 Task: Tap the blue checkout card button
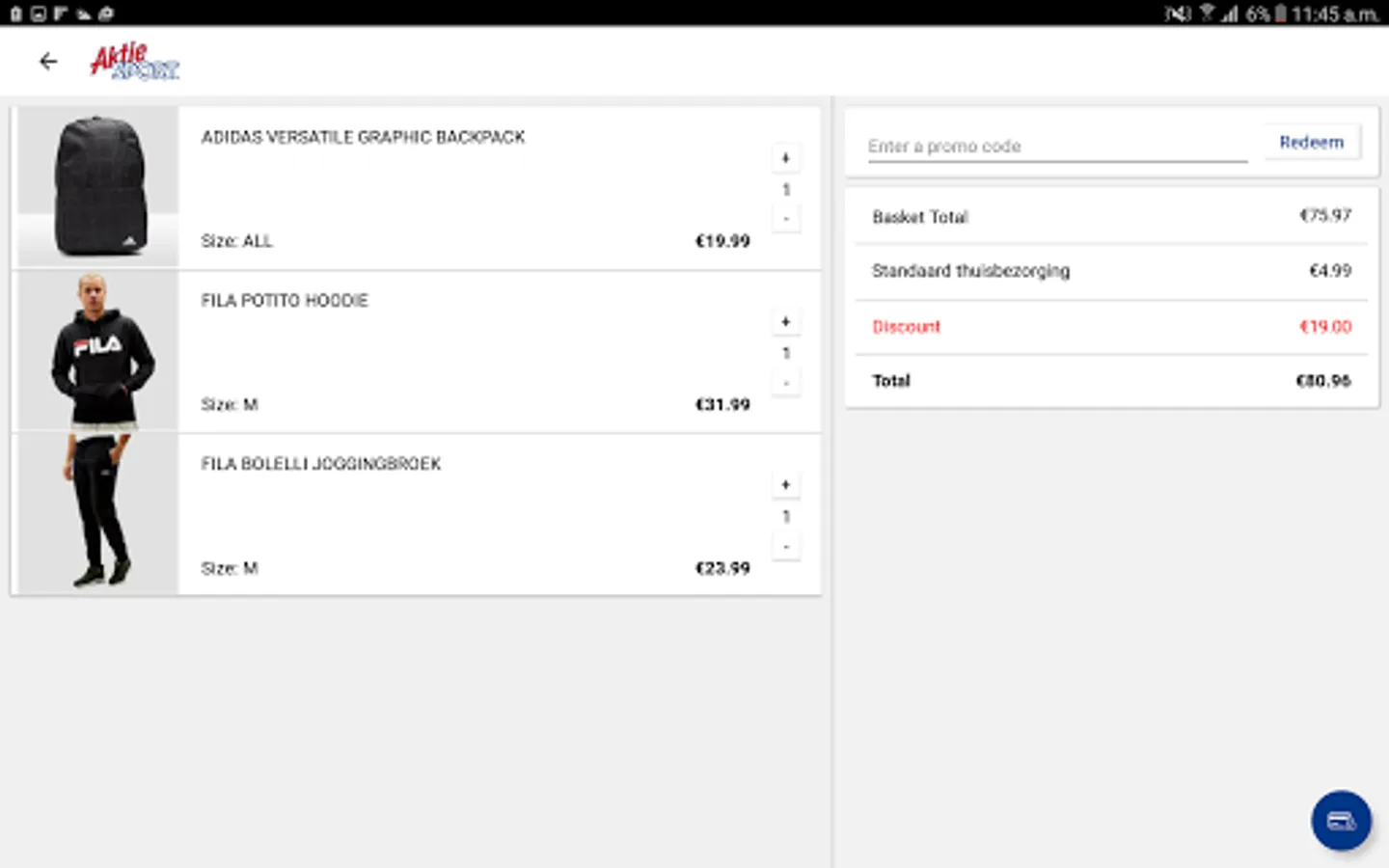pos(1341,821)
